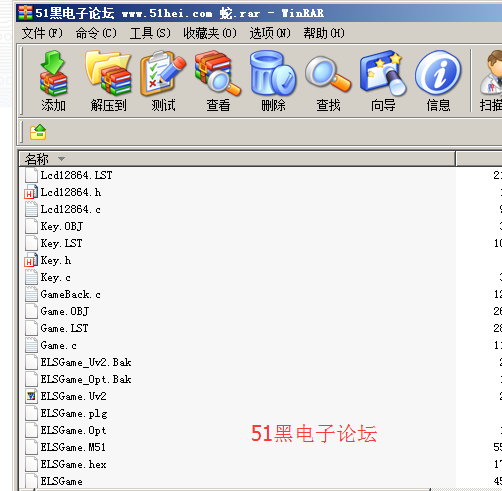
Task: Open the 工具(S) menu
Action: pyautogui.click(x=150, y=33)
